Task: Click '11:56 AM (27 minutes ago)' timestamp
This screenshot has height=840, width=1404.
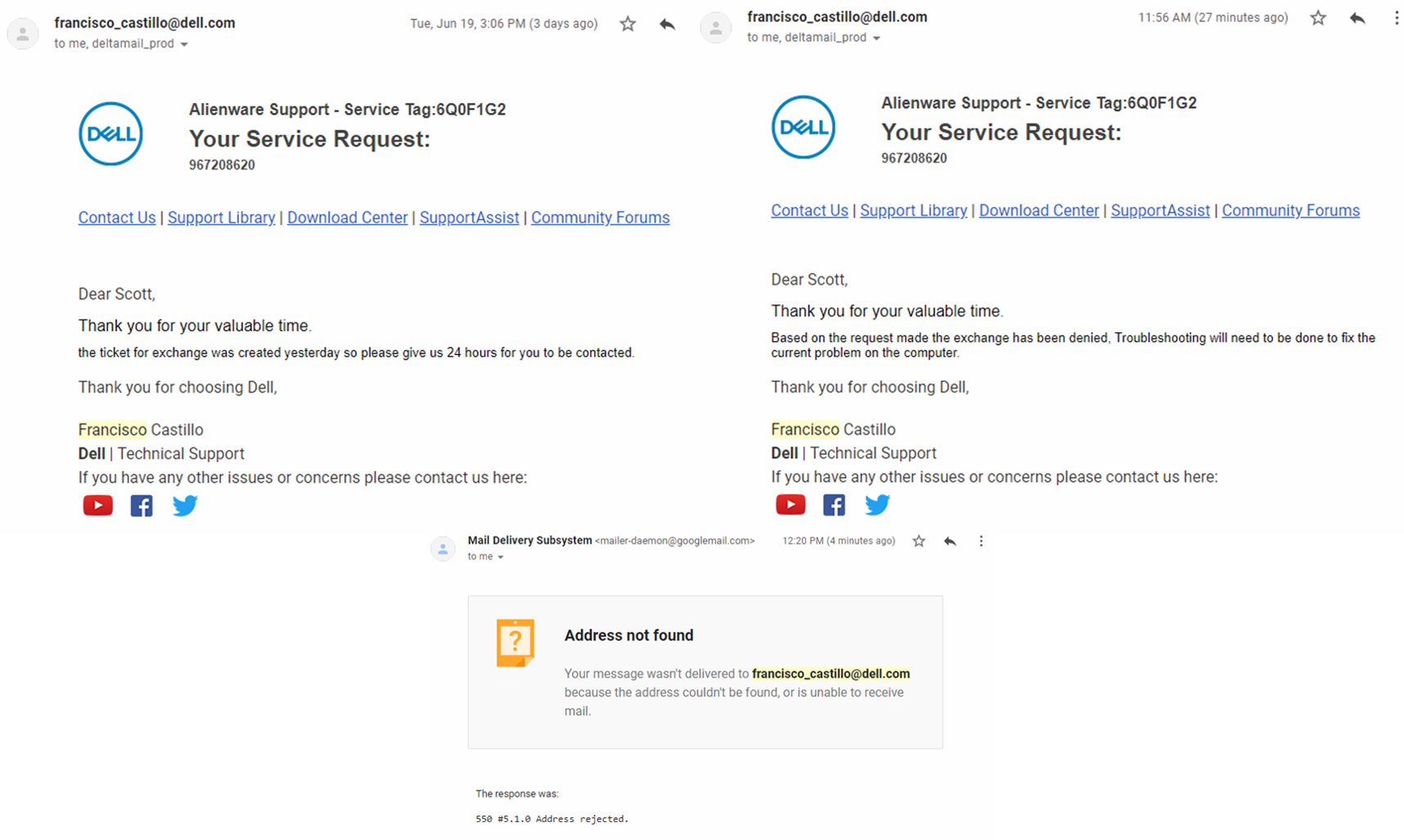Action: point(1213,17)
